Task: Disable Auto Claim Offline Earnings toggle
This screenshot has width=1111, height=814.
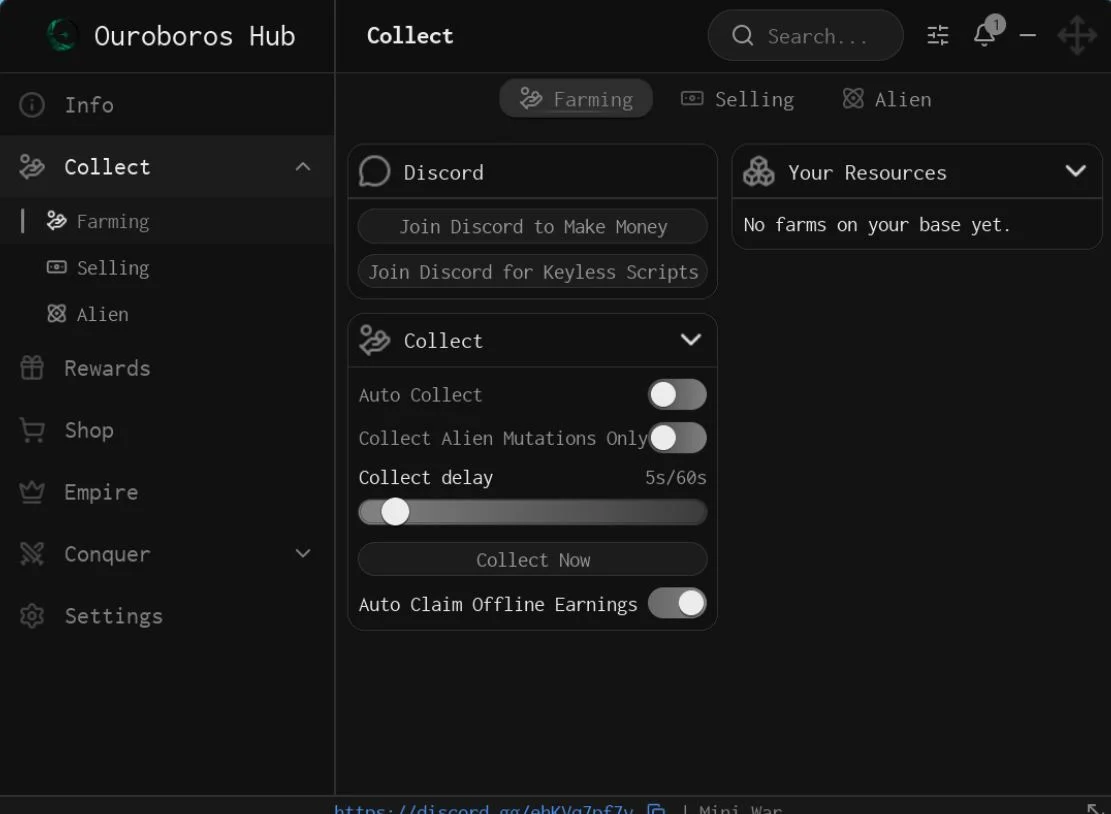Action: (677, 604)
